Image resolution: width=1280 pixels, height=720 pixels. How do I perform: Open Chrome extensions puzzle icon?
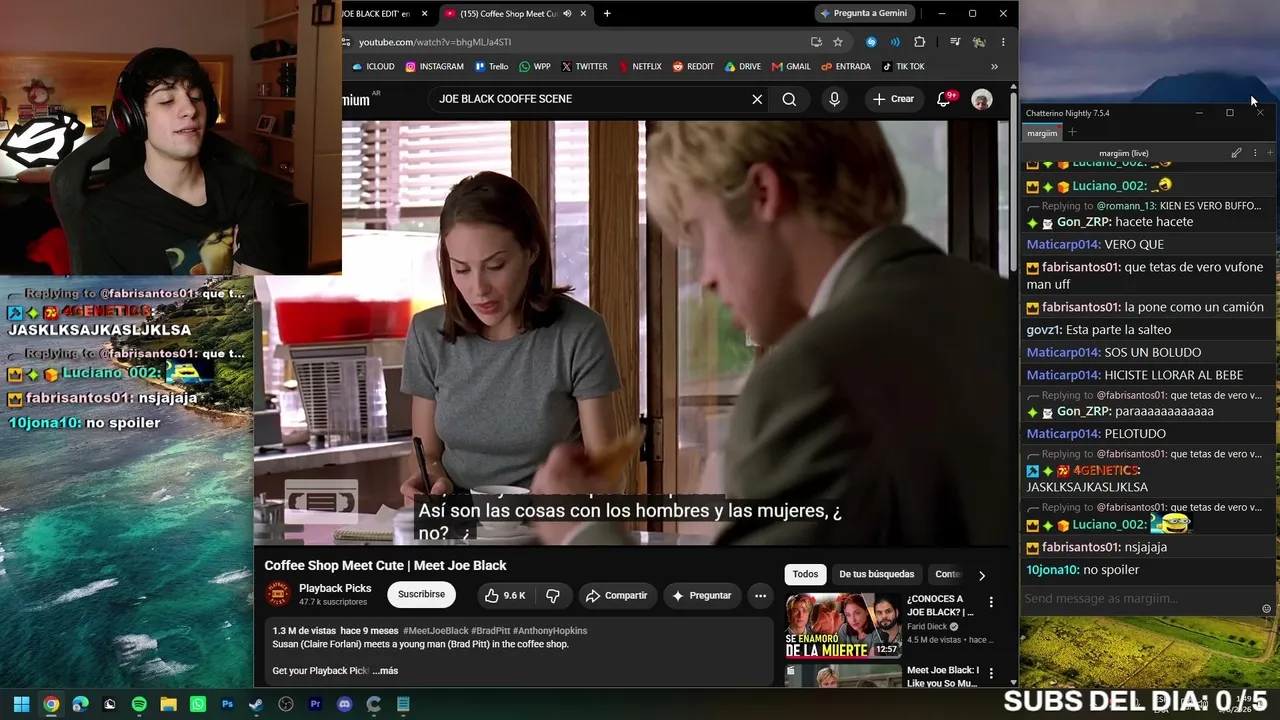920,42
